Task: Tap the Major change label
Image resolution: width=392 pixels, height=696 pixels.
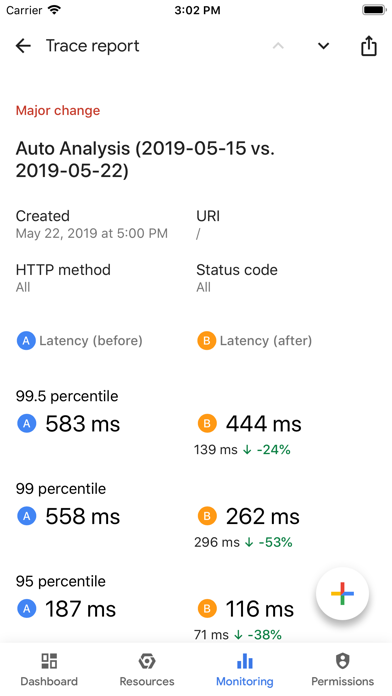Action: (x=58, y=111)
